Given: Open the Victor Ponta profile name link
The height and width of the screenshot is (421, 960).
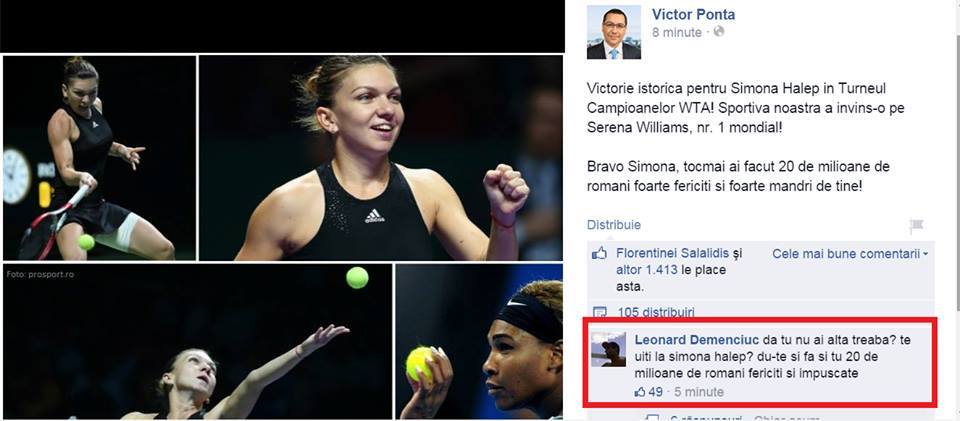Looking at the screenshot, I should (x=693, y=15).
